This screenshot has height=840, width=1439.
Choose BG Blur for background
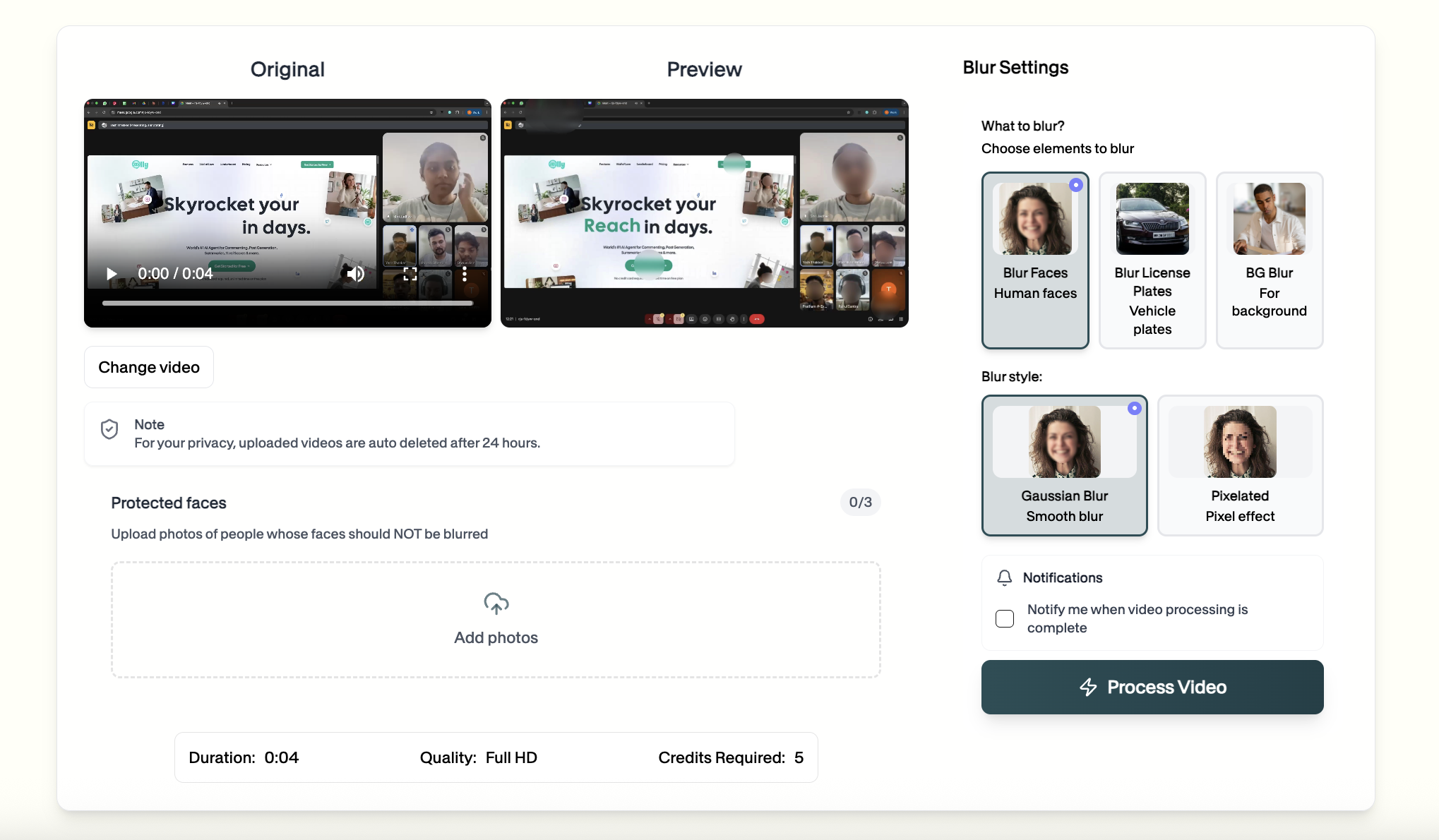pyautogui.click(x=1269, y=260)
